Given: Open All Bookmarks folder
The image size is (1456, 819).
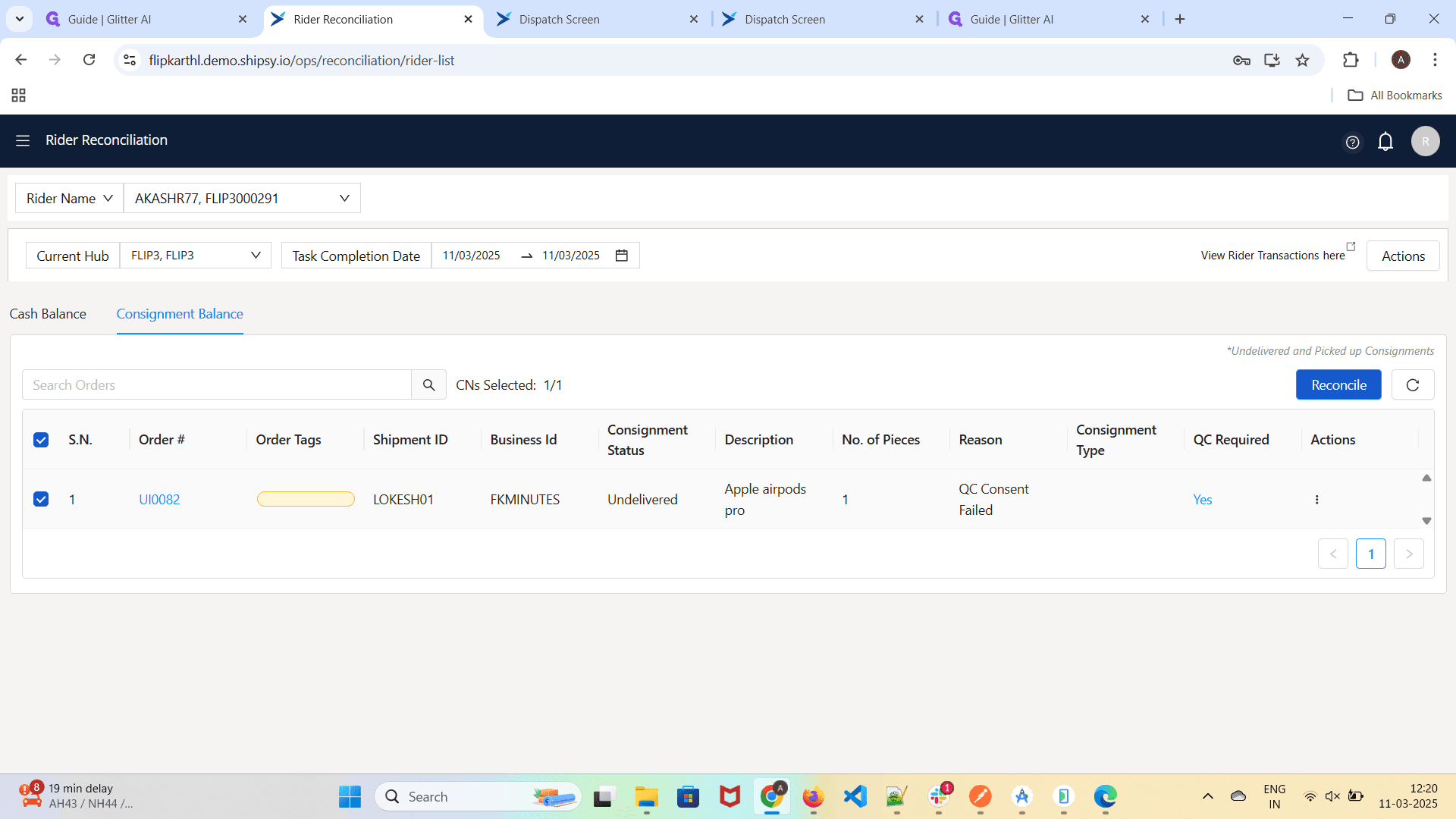Looking at the screenshot, I should [1395, 95].
